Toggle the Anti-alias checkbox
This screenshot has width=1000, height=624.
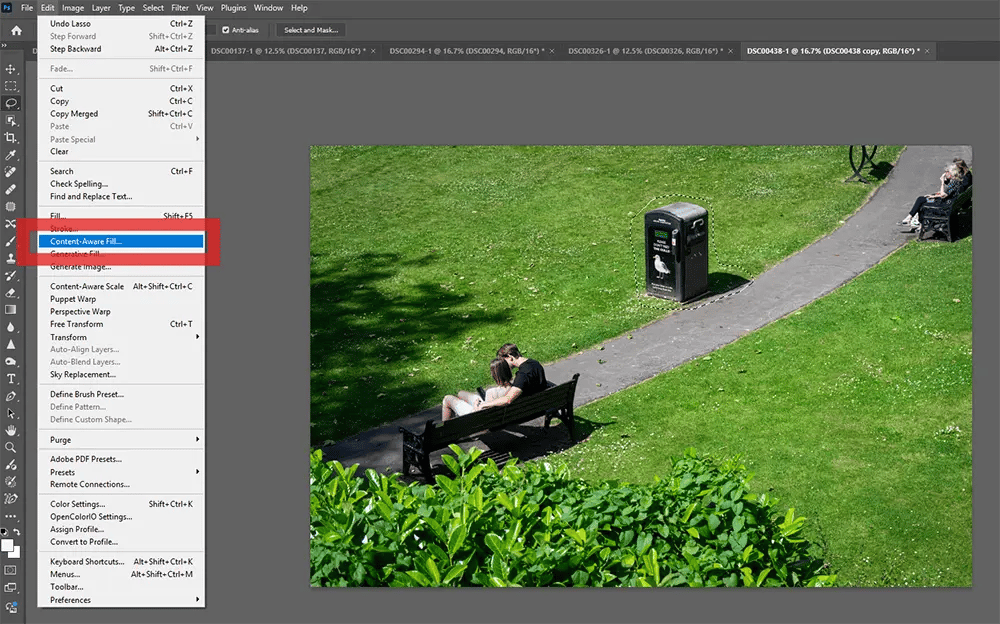coord(226,30)
